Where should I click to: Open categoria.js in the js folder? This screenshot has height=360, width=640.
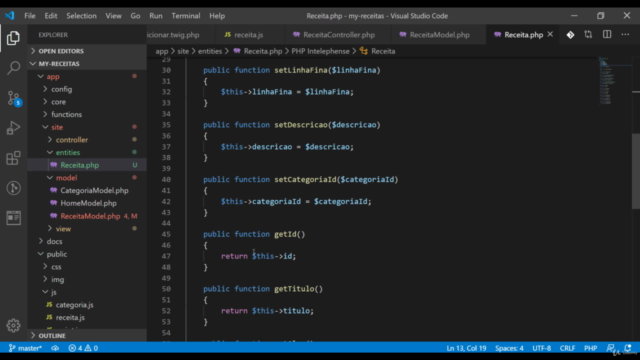pyautogui.click(x=87, y=304)
